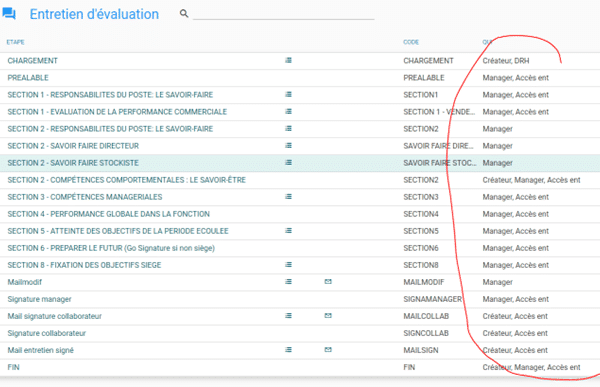Click code cell SIGNCOLLAB

[426, 333]
